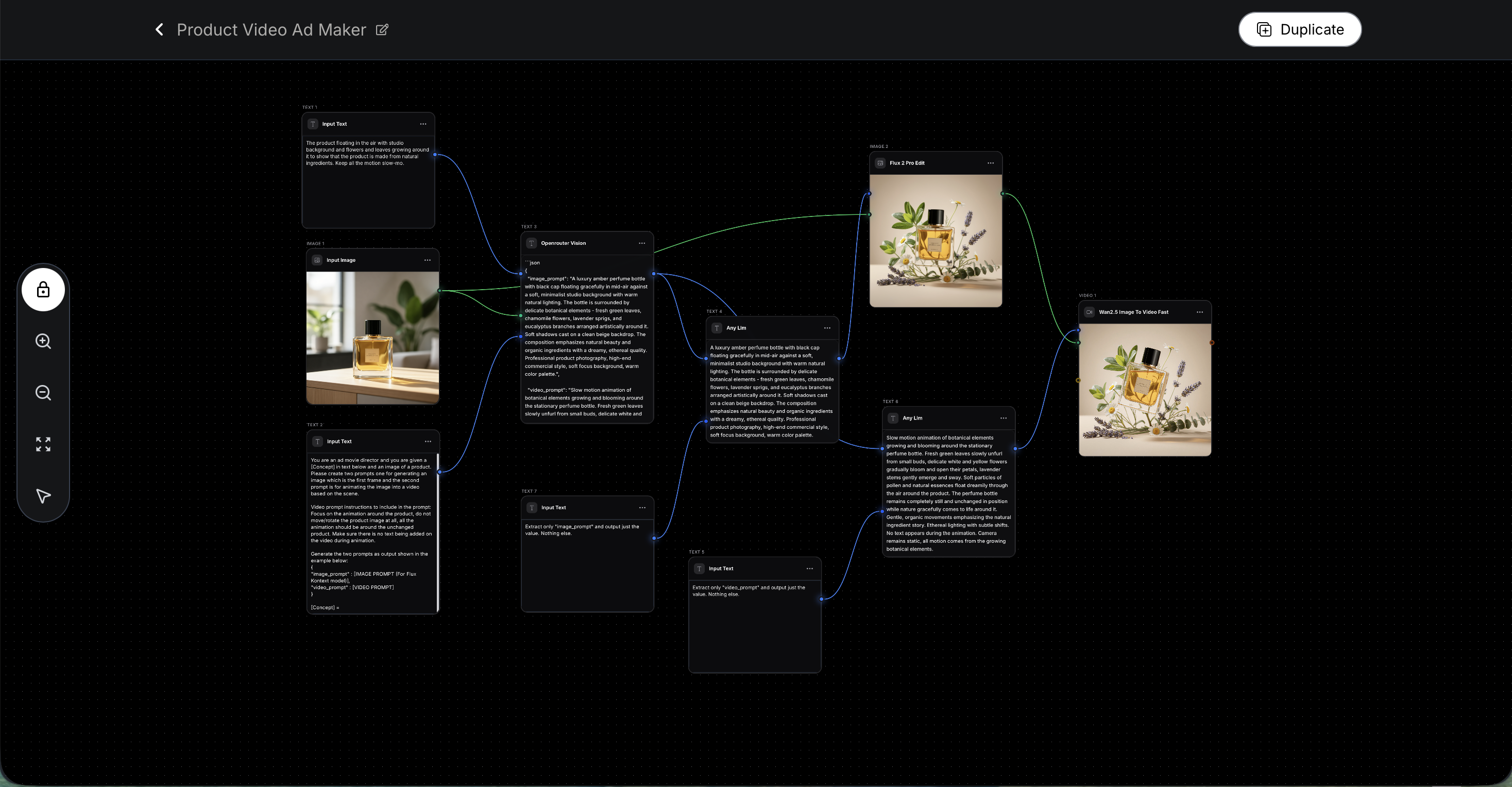Open options menu for Openrouter Vision node
The width and height of the screenshot is (1512, 787).
(x=642, y=243)
